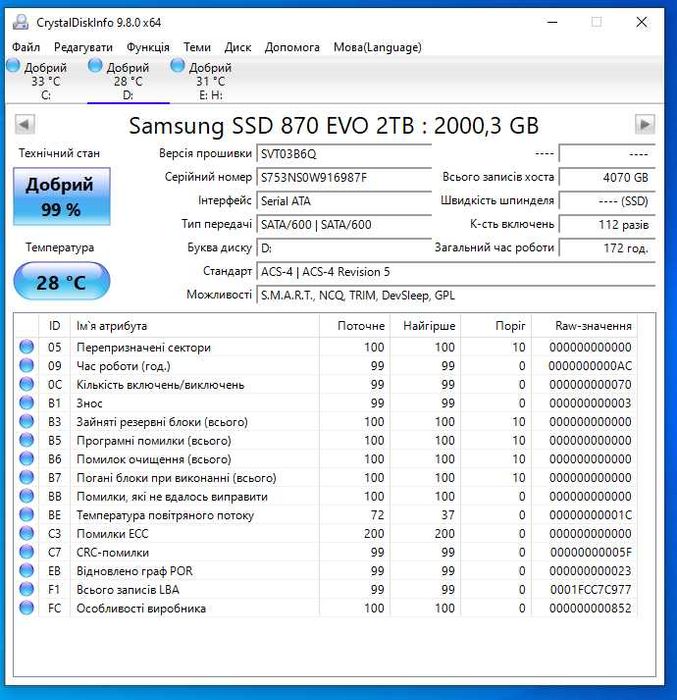Click the ID column header
677x700 pixels.
tap(54, 326)
